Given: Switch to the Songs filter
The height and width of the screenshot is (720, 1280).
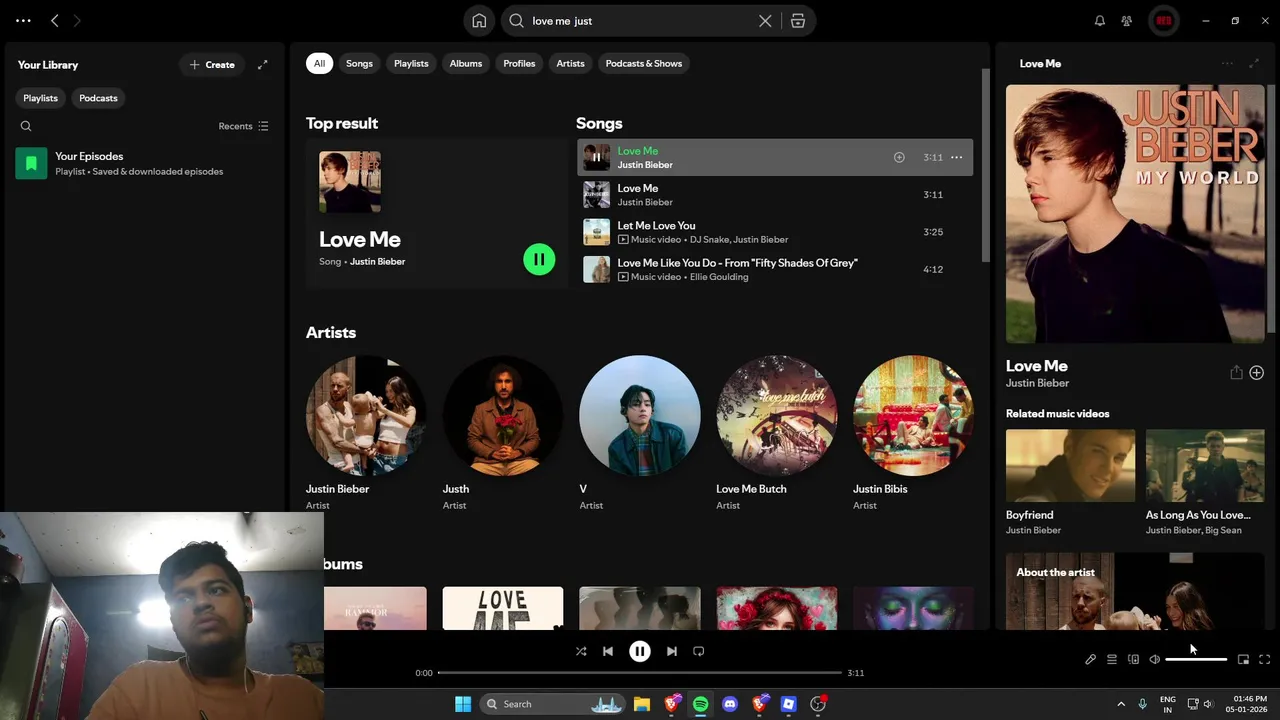Looking at the screenshot, I should 359,63.
